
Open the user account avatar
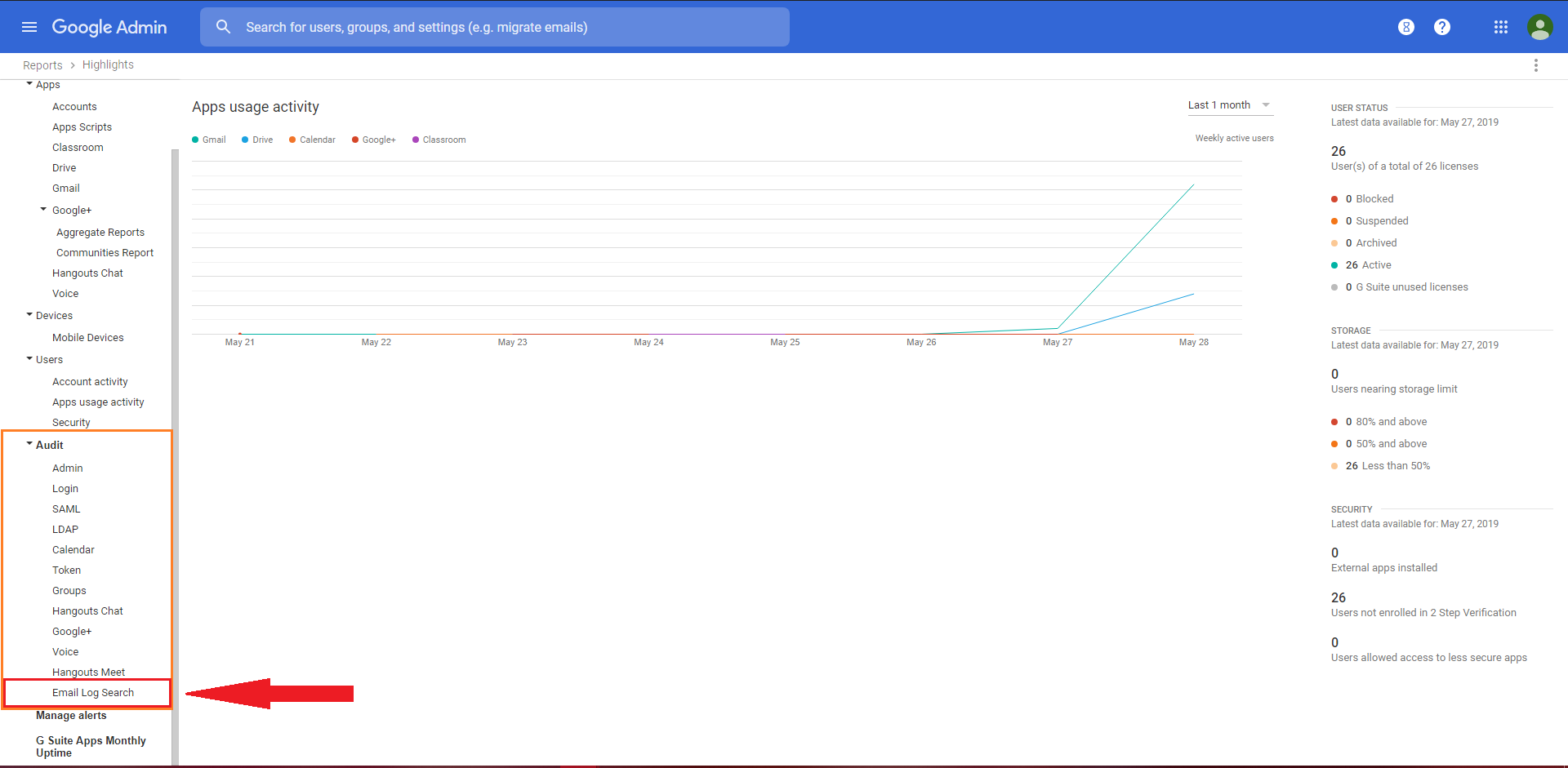pos(1540,27)
